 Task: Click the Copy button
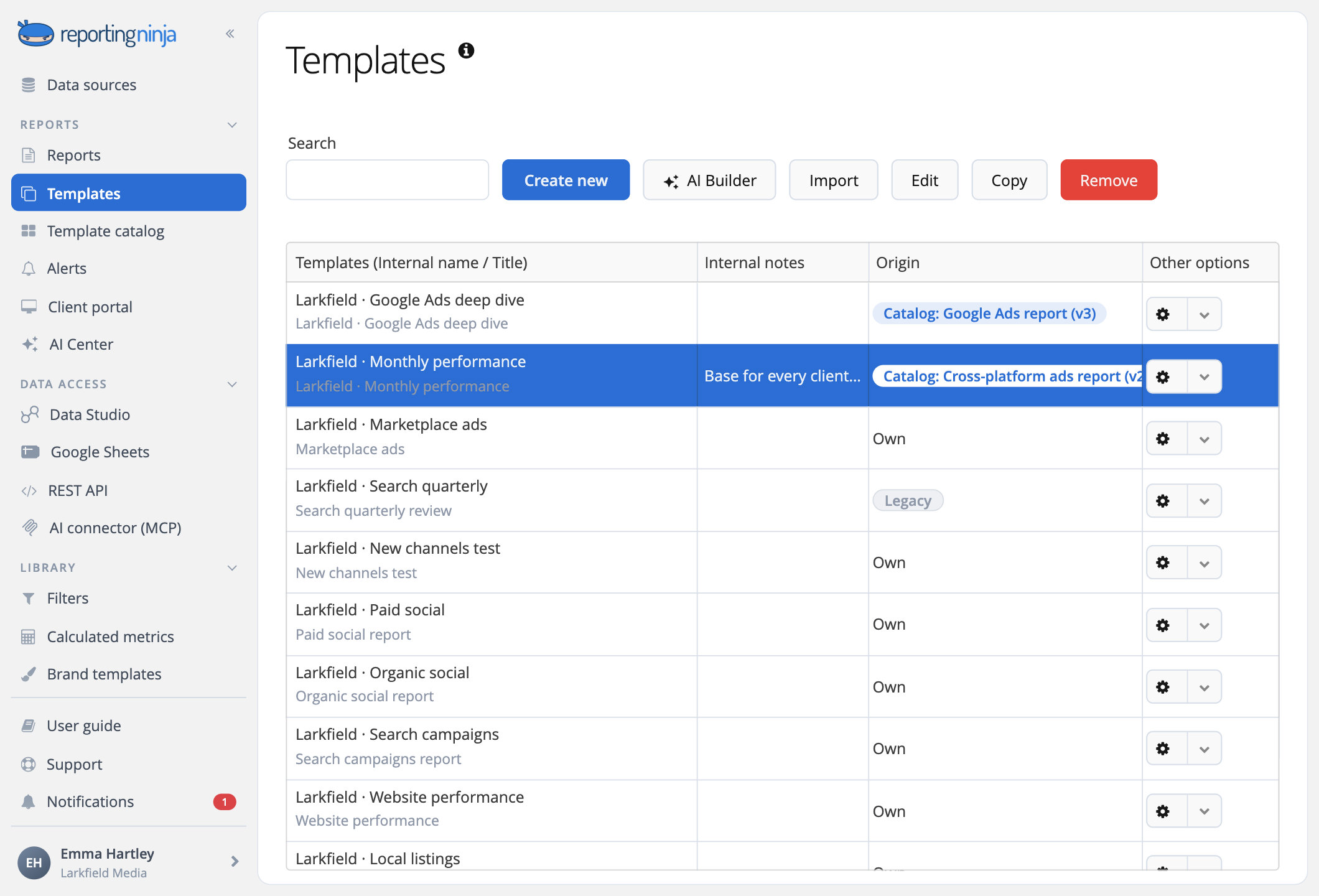(1009, 180)
